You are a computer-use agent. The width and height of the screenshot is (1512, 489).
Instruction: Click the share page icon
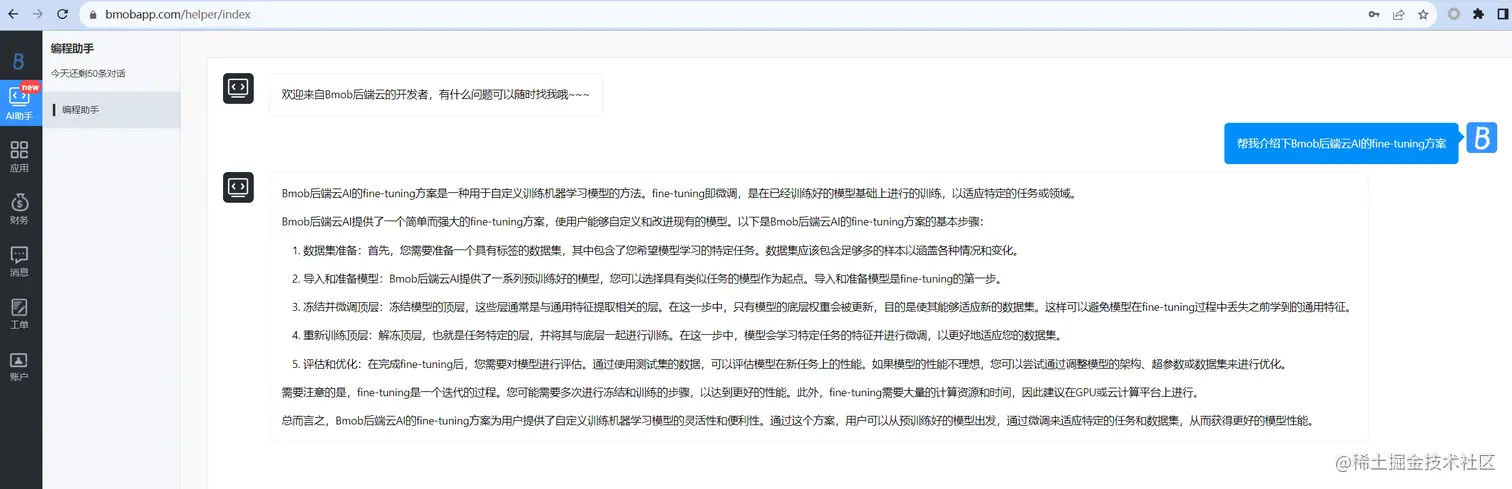tap(1399, 15)
